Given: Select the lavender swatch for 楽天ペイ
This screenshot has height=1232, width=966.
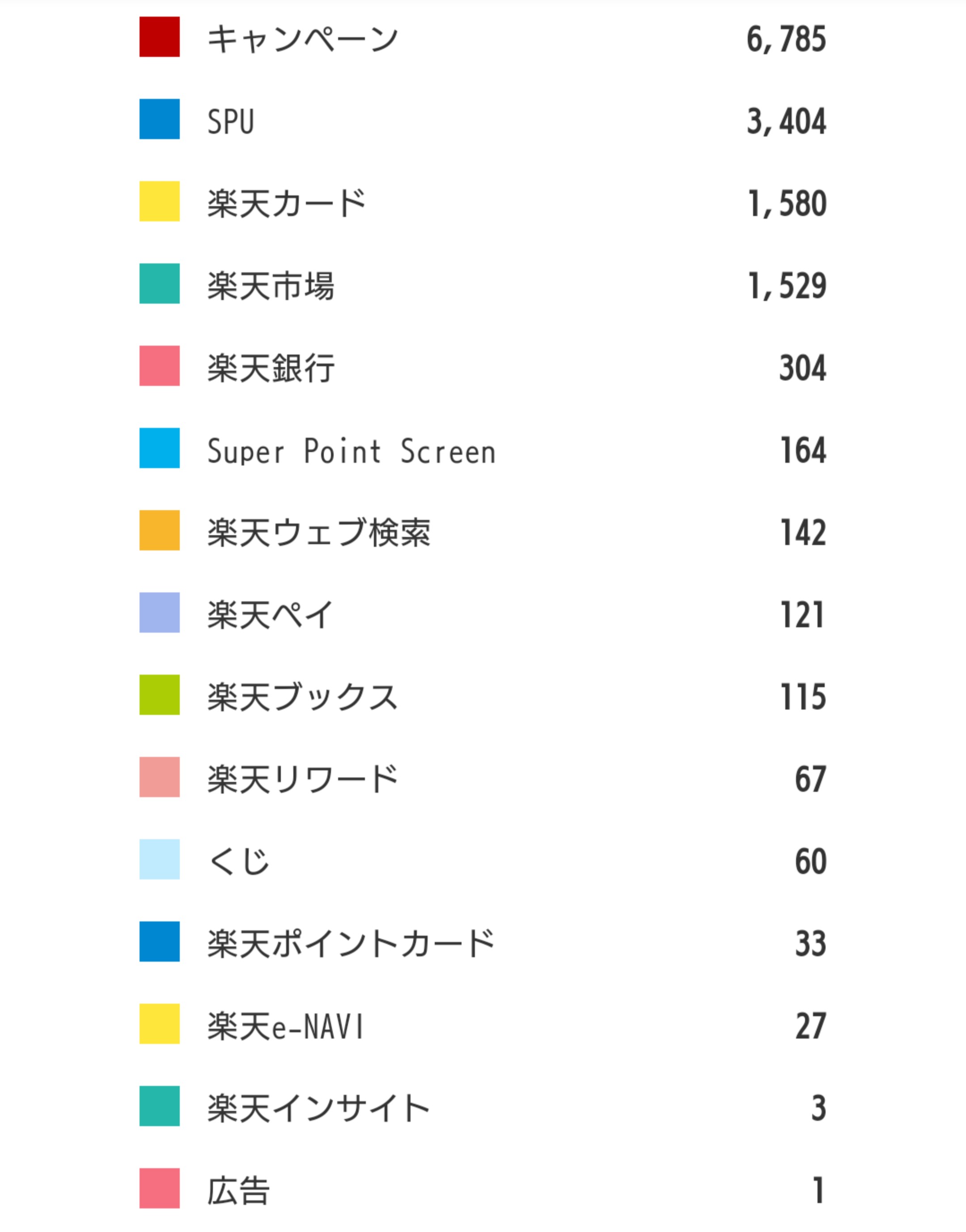Looking at the screenshot, I should click(x=160, y=612).
